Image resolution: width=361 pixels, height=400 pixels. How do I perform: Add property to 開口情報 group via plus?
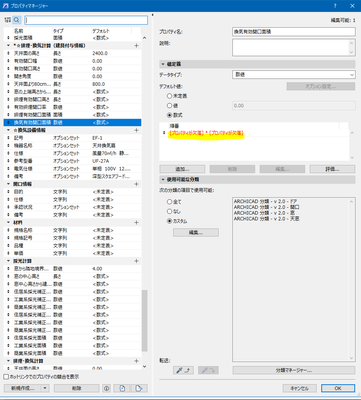[136, 184]
